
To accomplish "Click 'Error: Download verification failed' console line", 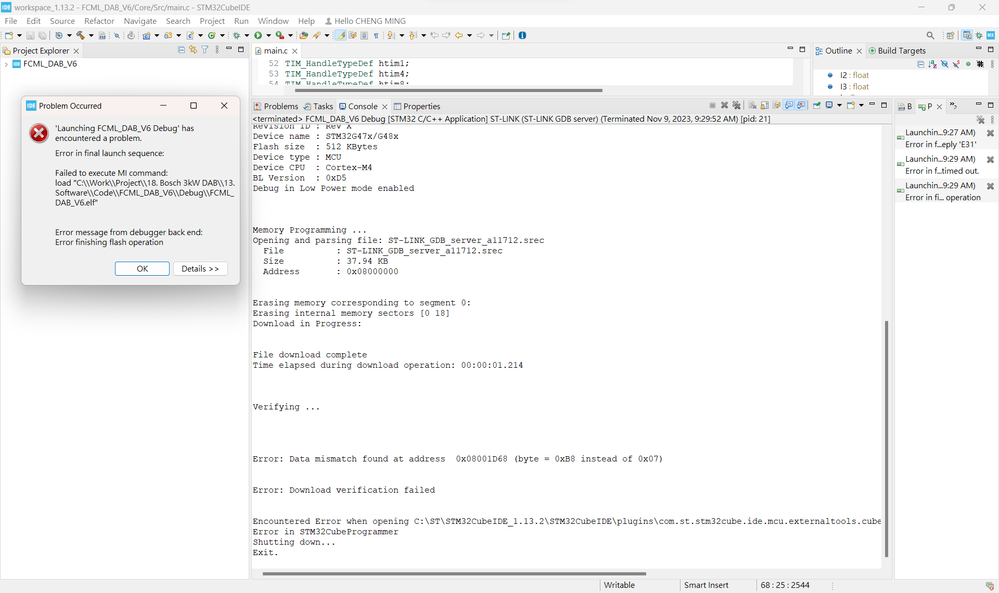I will point(343,490).
